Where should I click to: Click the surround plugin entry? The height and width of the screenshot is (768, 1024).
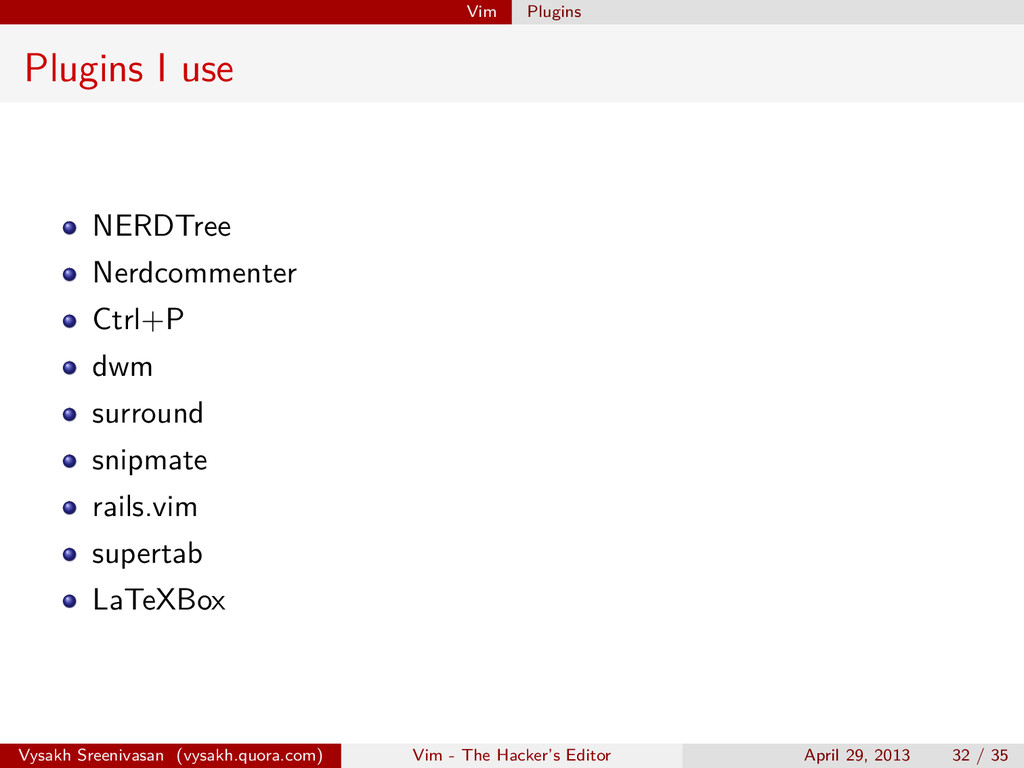click(148, 413)
